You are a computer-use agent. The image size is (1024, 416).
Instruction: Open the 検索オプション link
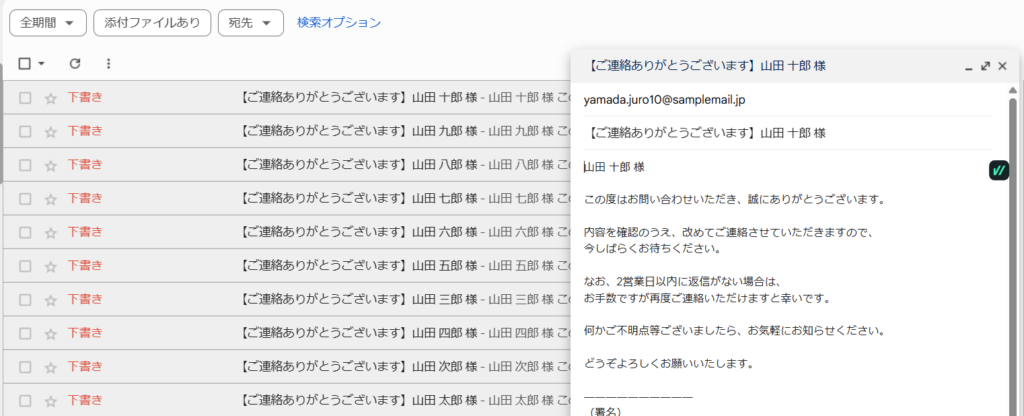tap(339, 22)
